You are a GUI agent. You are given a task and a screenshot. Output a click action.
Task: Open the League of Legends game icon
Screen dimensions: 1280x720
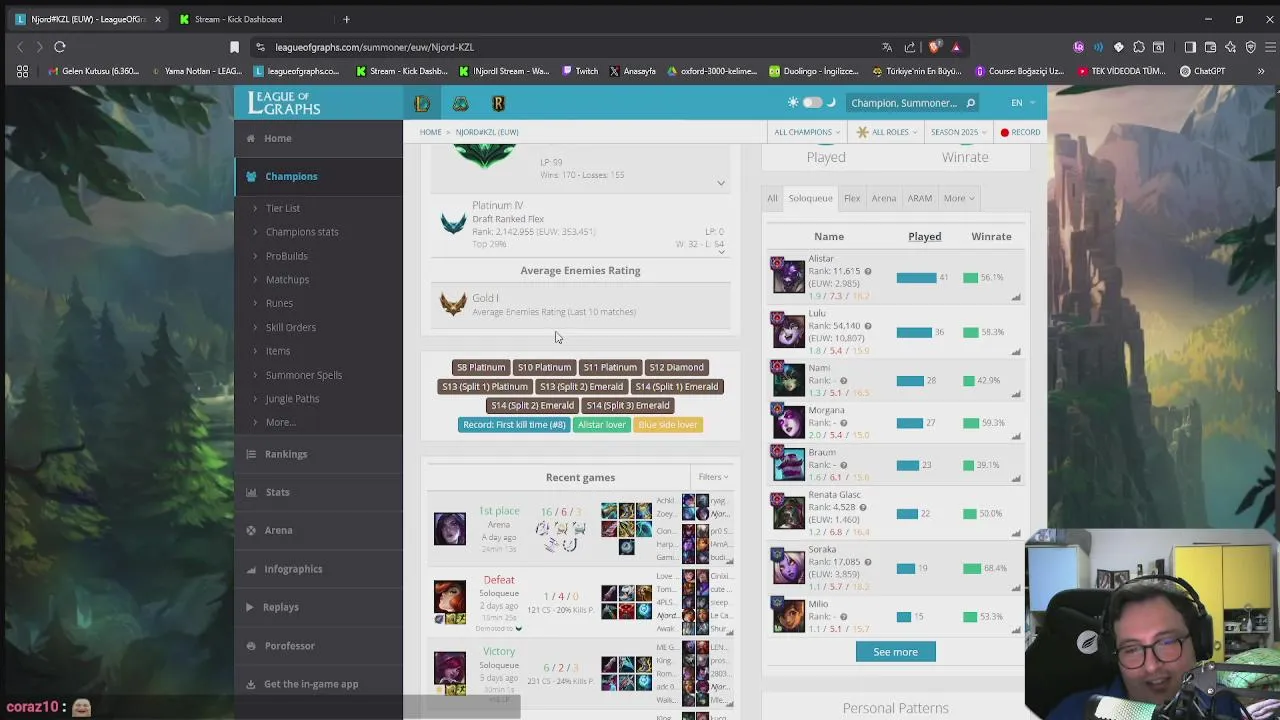coord(422,103)
